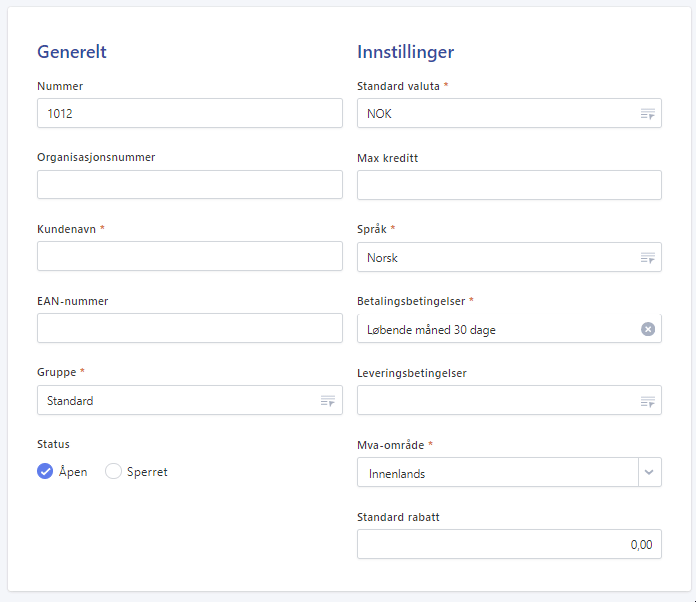Click the Standard valuta field showing NOK
Viewport: 696px width, 602px height.
click(x=509, y=113)
